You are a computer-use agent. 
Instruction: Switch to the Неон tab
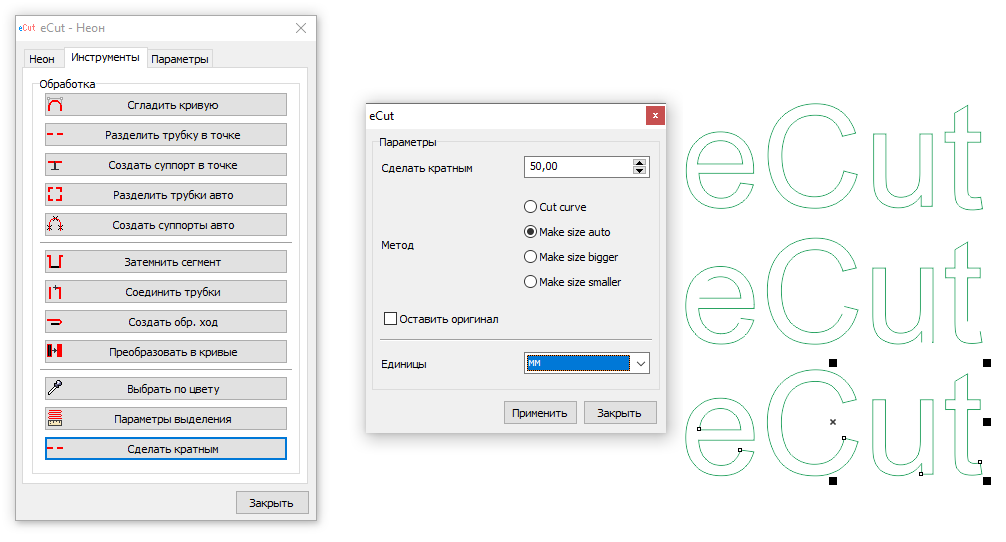click(42, 59)
